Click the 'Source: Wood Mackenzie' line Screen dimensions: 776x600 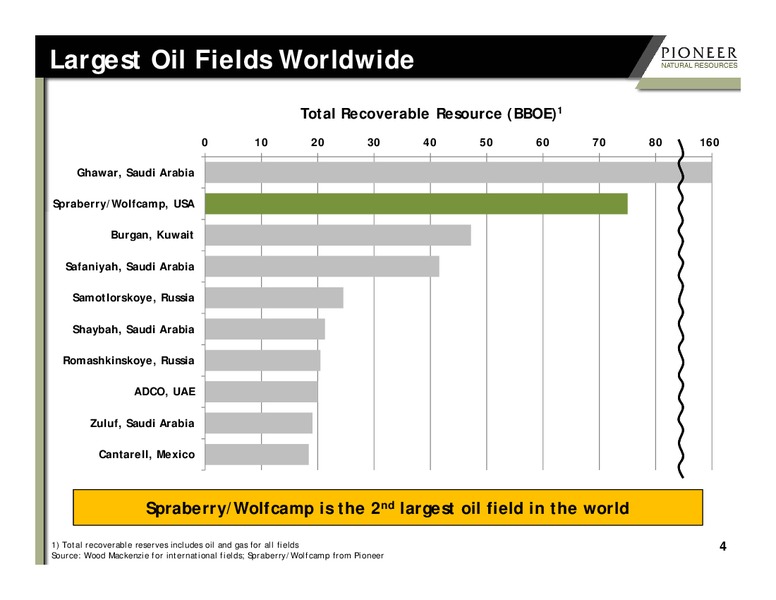(218, 555)
